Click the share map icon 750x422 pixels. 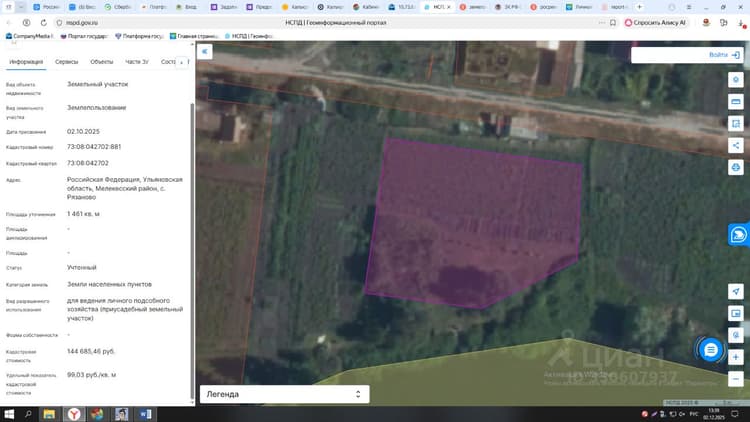pyautogui.click(x=736, y=145)
